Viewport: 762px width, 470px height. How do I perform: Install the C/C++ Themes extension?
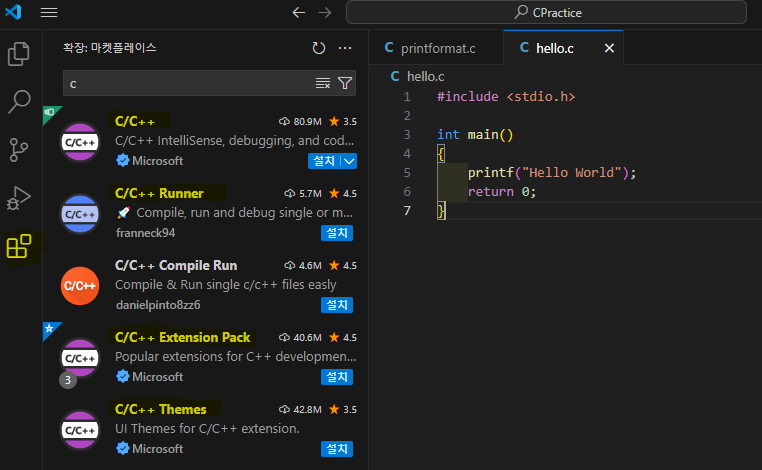337,449
